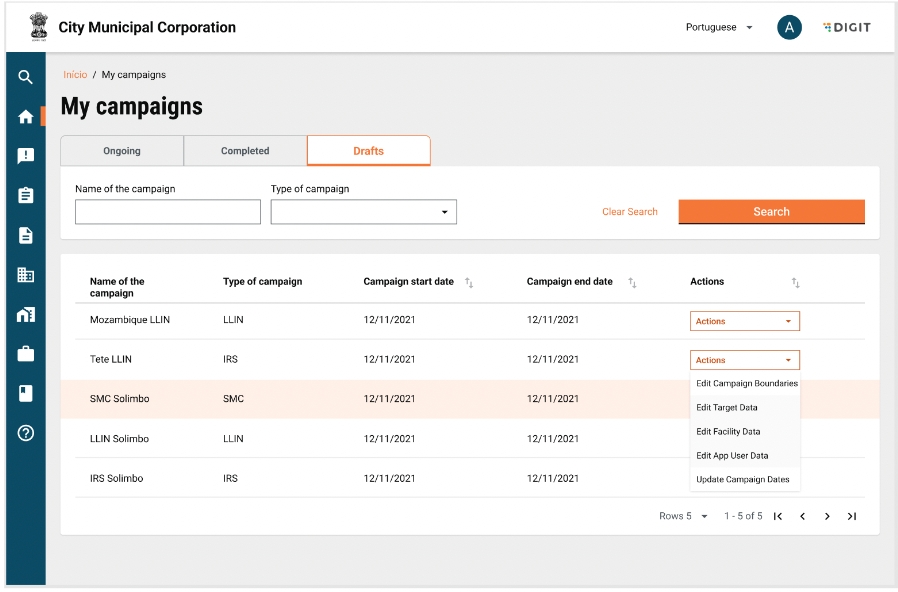The height and width of the screenshot is (592, 898).
Task: Click the search icon in the sidebar
Action: tap(26, 77)
